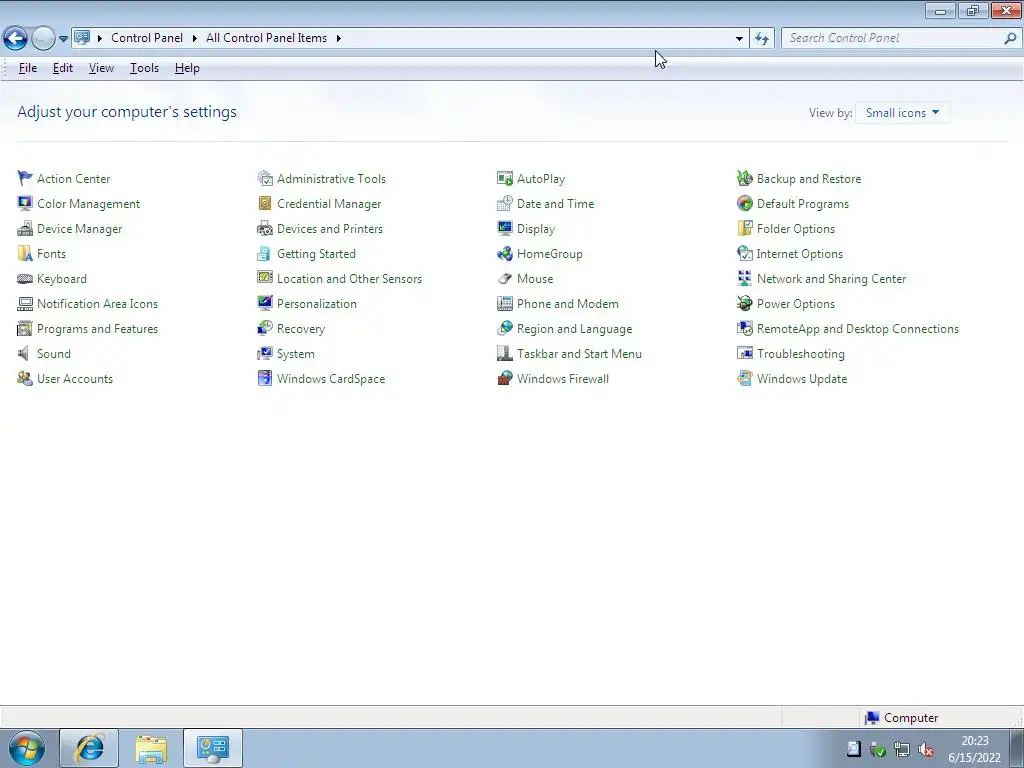Open Programs and Features icon
The height and width of the screenshot is (768, 1024).
coord(25,328)
